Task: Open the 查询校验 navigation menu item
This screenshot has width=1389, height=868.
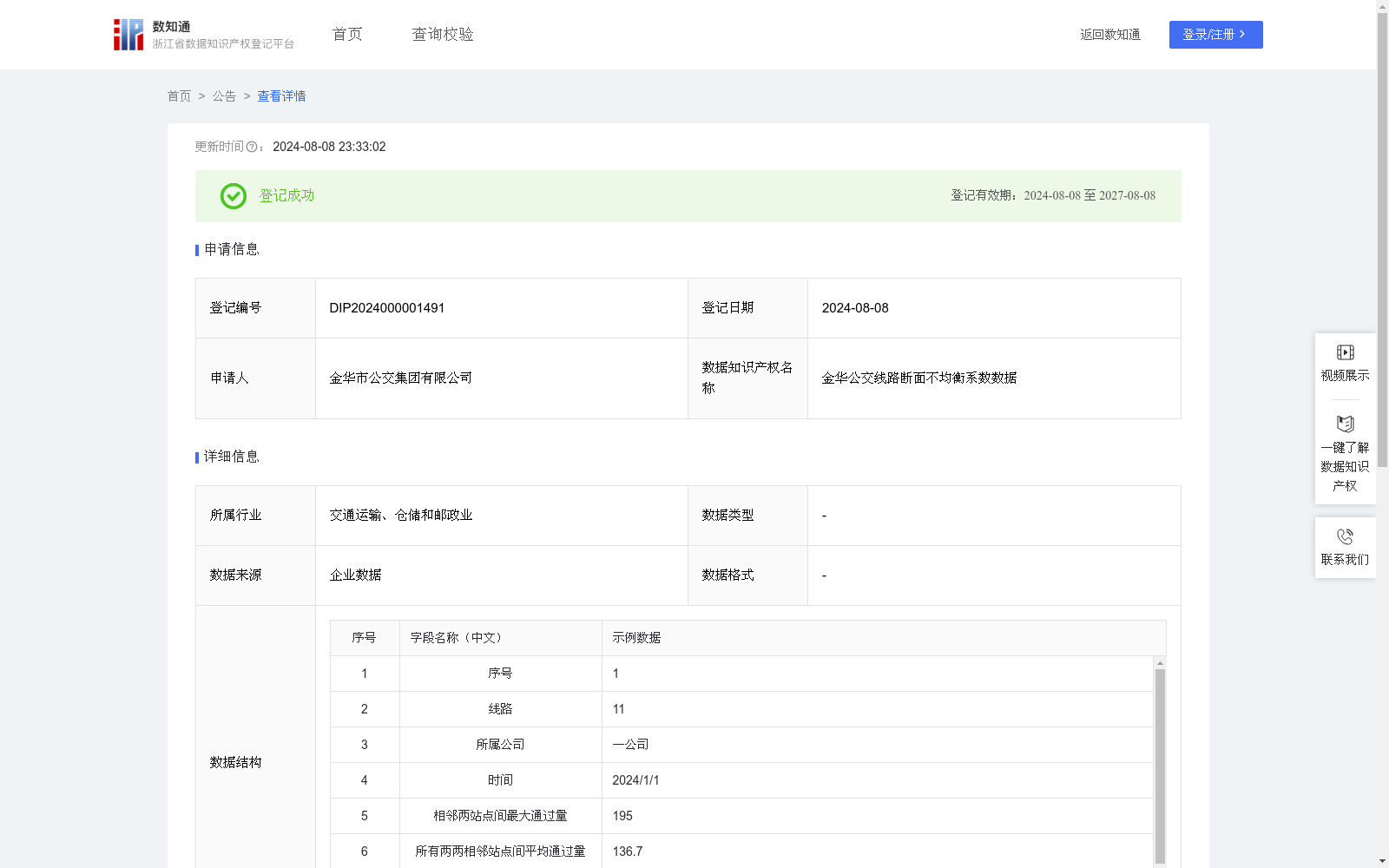Action: (443, 35)
